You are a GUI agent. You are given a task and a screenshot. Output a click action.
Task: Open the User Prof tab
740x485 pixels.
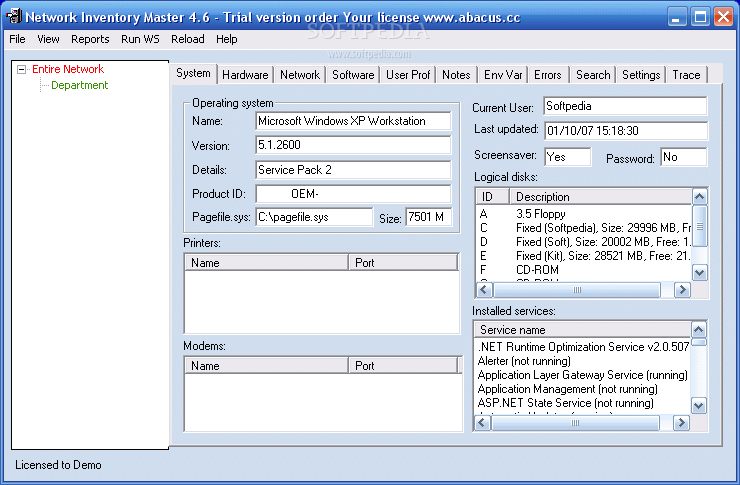pyautogui.click(x=408, y=75)
